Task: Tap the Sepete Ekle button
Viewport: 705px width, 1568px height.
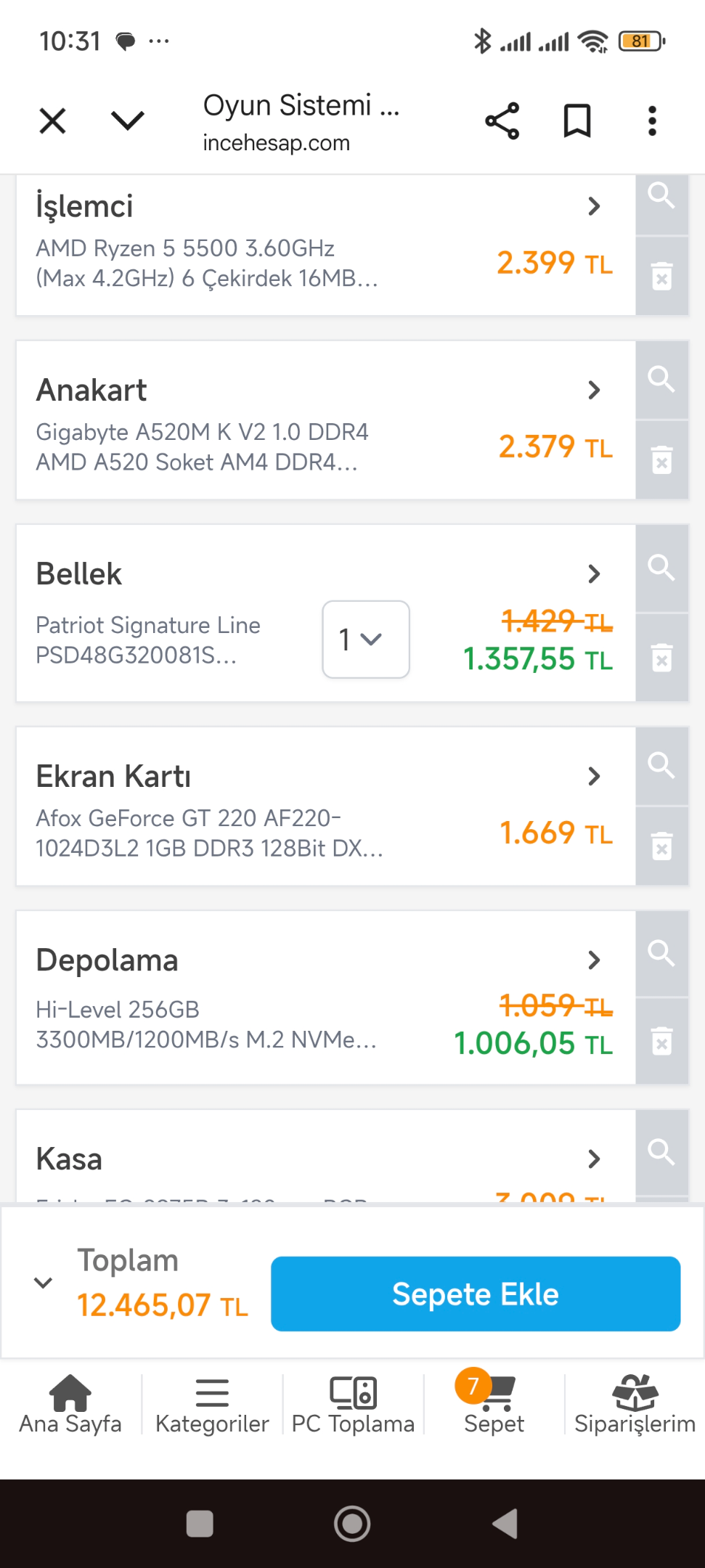Action: [x=476, y=1294]
